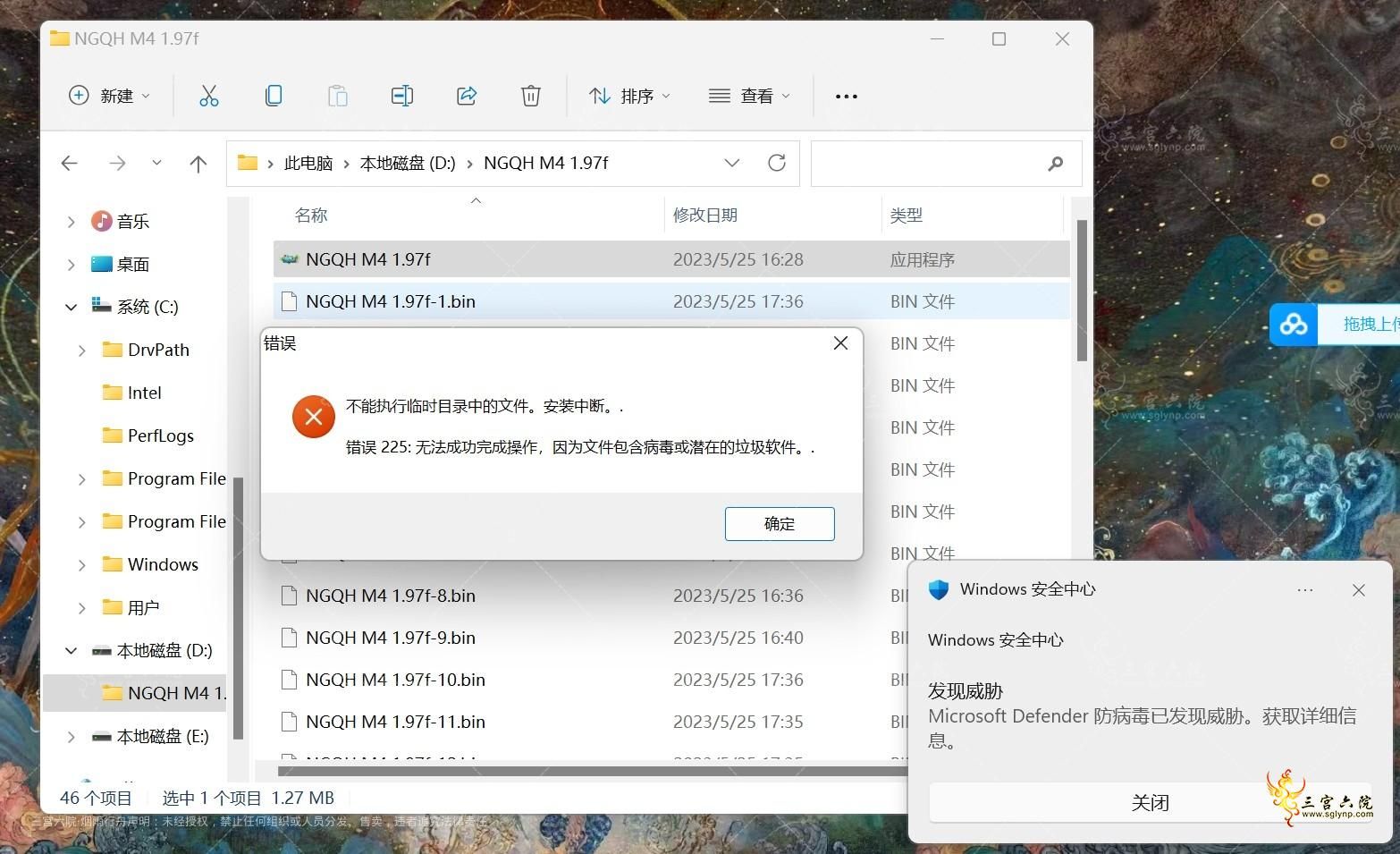The image size is (1400, 854).
Task: Collapse the 系统 (C:) tree node
Action: [x=72, y=307]
